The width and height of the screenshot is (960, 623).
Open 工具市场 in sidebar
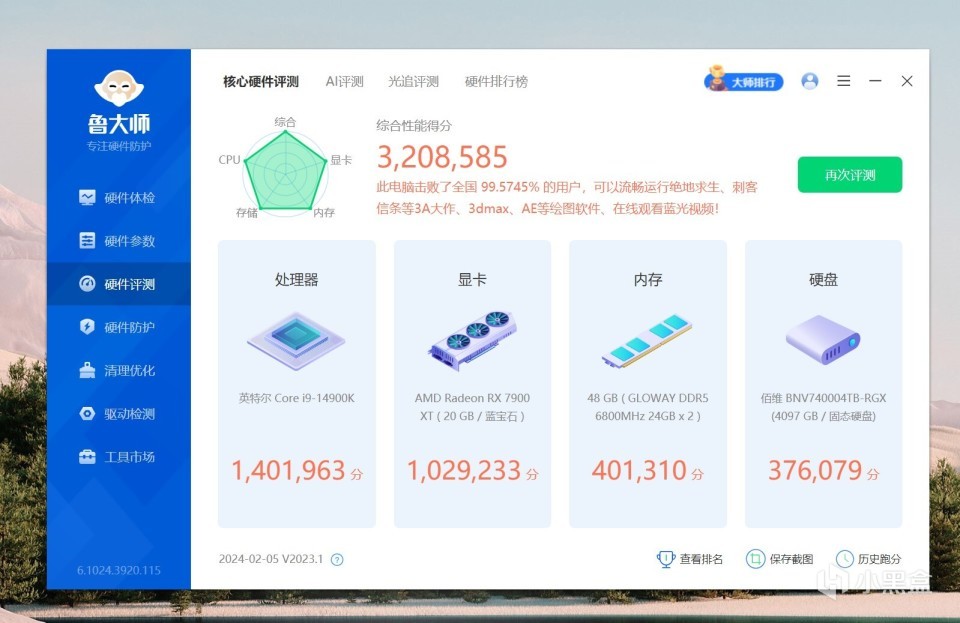[119, 457]
